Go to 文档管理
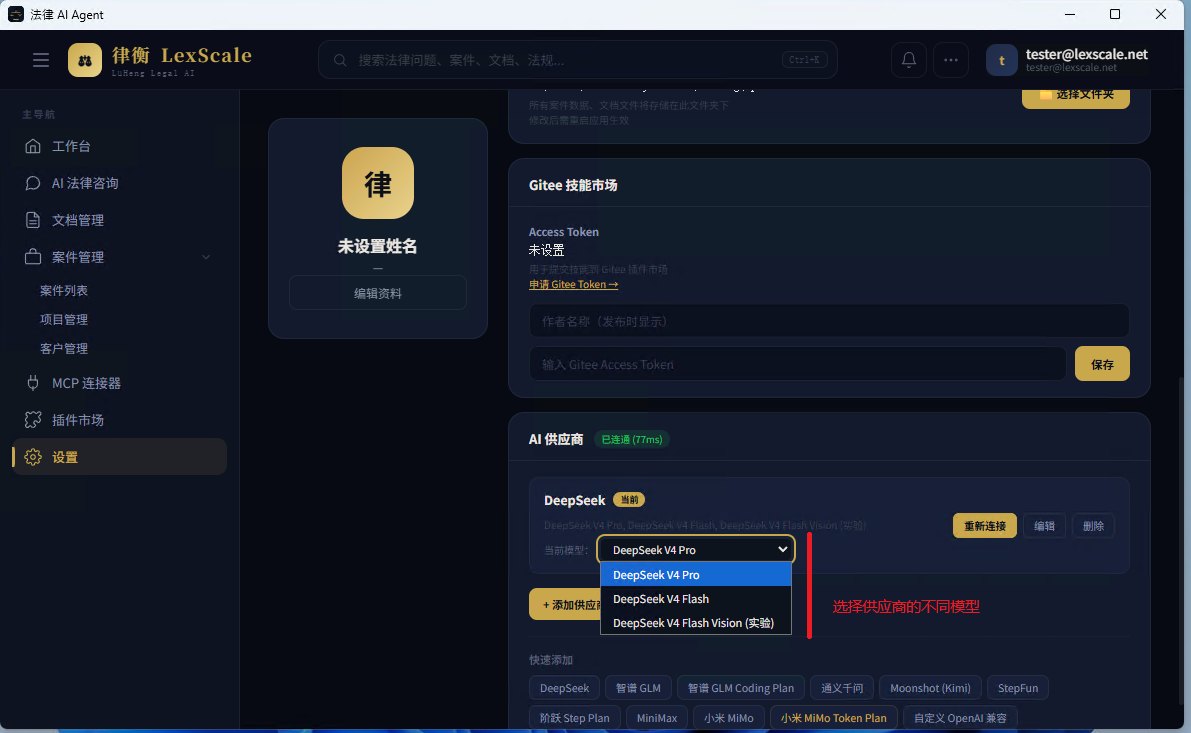 coord(119,220)
